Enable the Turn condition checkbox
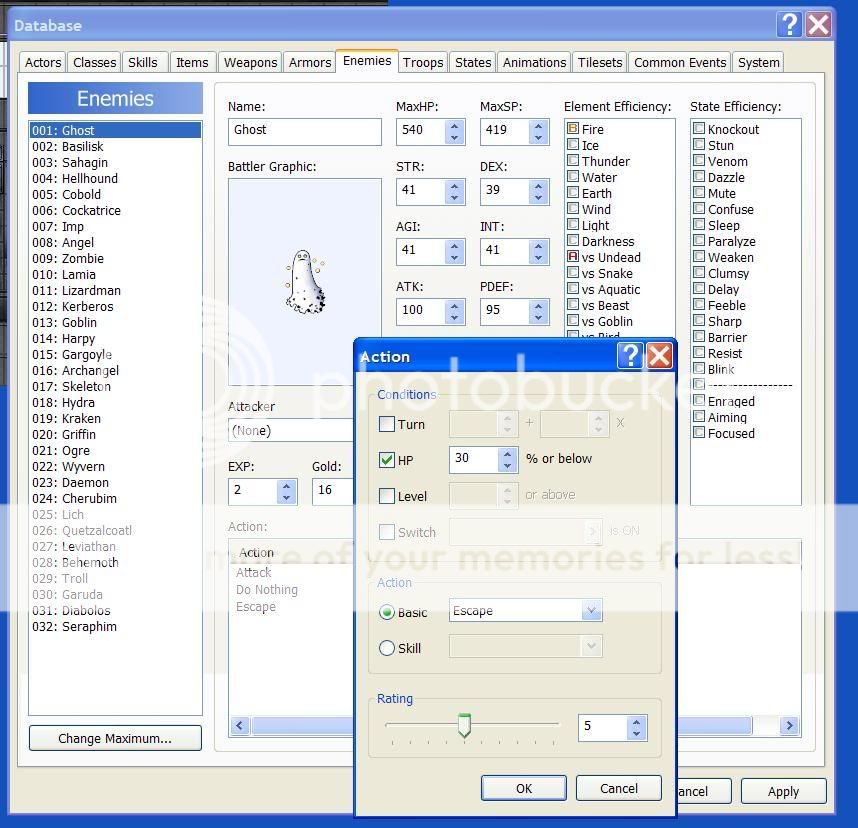 pyautogui.click(x=387, y=424)
